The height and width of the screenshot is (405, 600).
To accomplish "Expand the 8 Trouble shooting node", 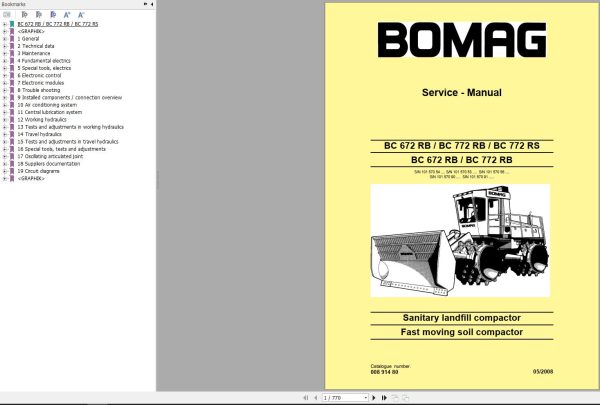I will 5,90.
